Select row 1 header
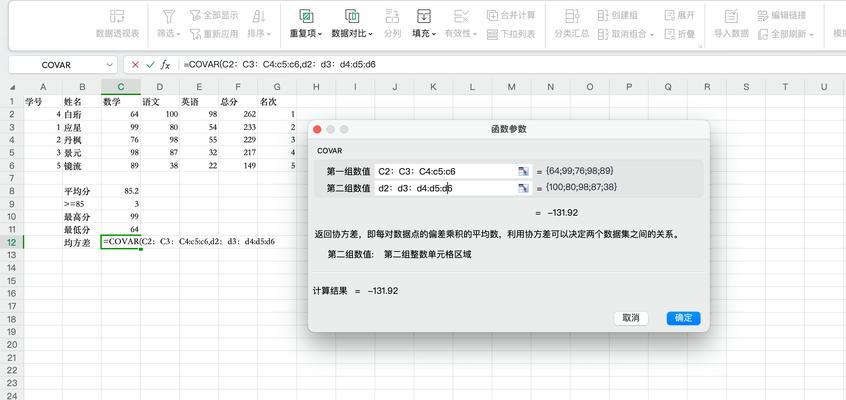Screen dimensions: 846x400 12,101
